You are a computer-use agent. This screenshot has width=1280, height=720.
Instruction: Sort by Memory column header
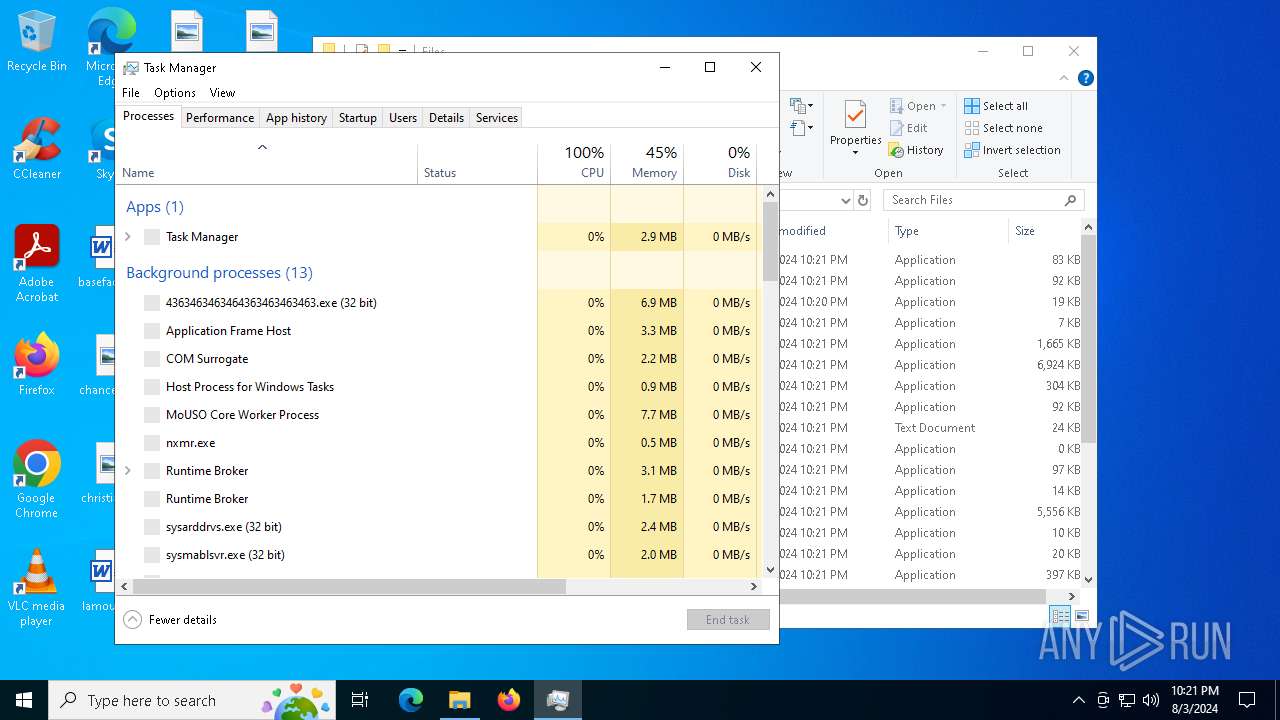pyautogui.click(x=647, y=163)
